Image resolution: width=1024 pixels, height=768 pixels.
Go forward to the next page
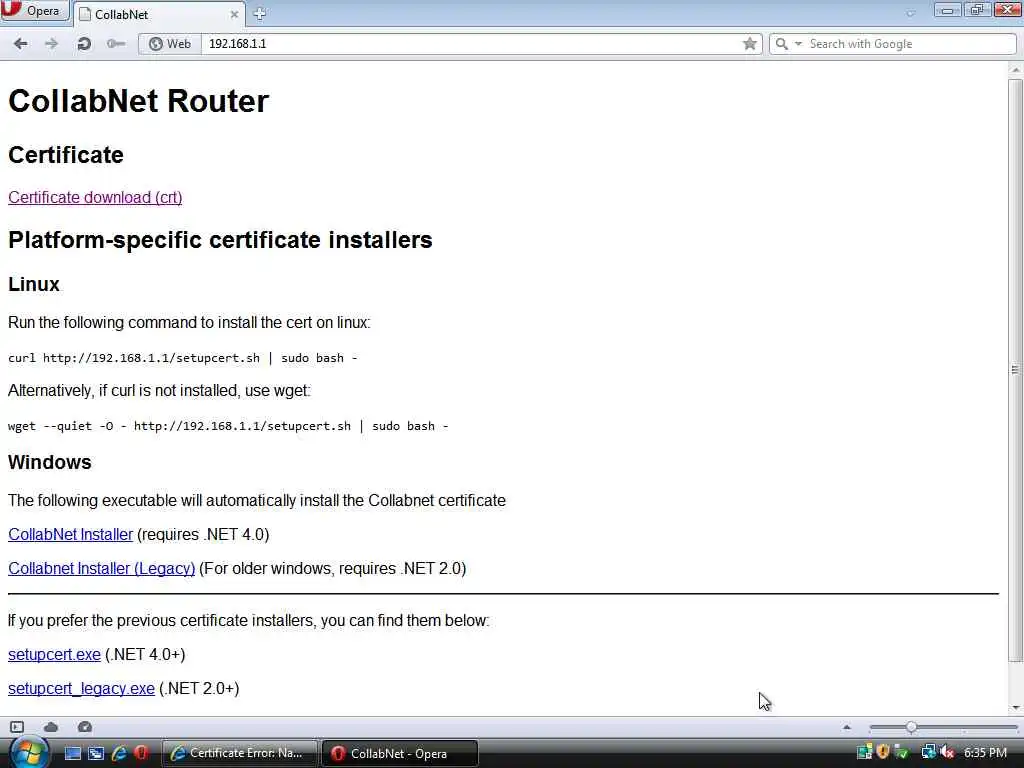pos(51,44)
